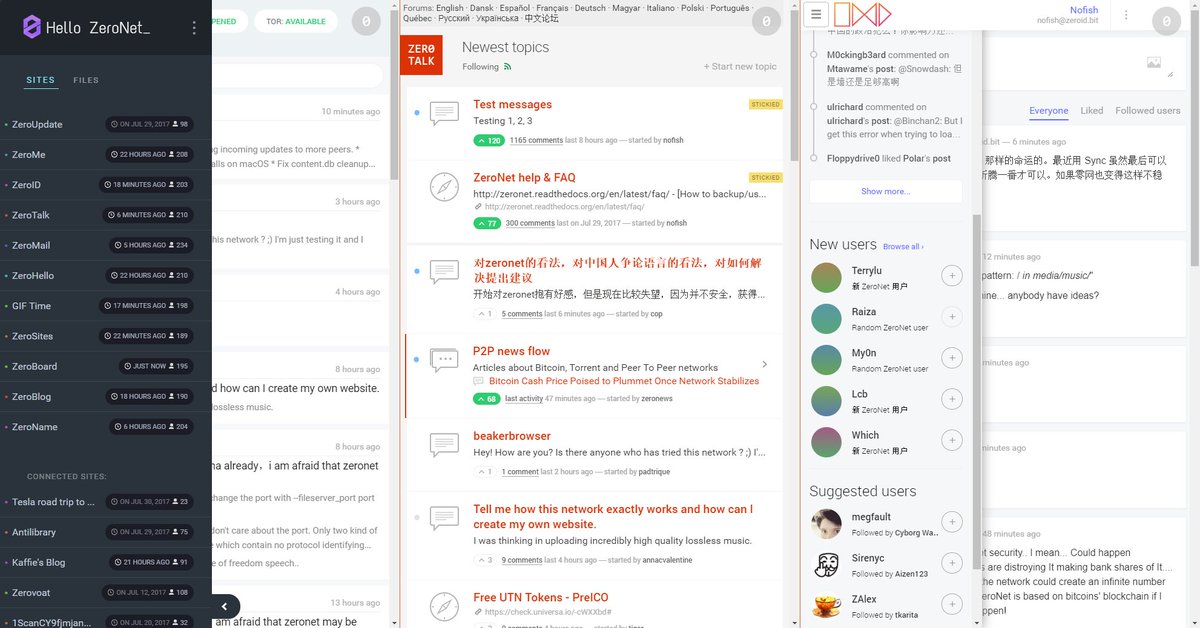Open Nofish user profile link
Viewport: 1200px width, 628px height.
[1084, 10]
